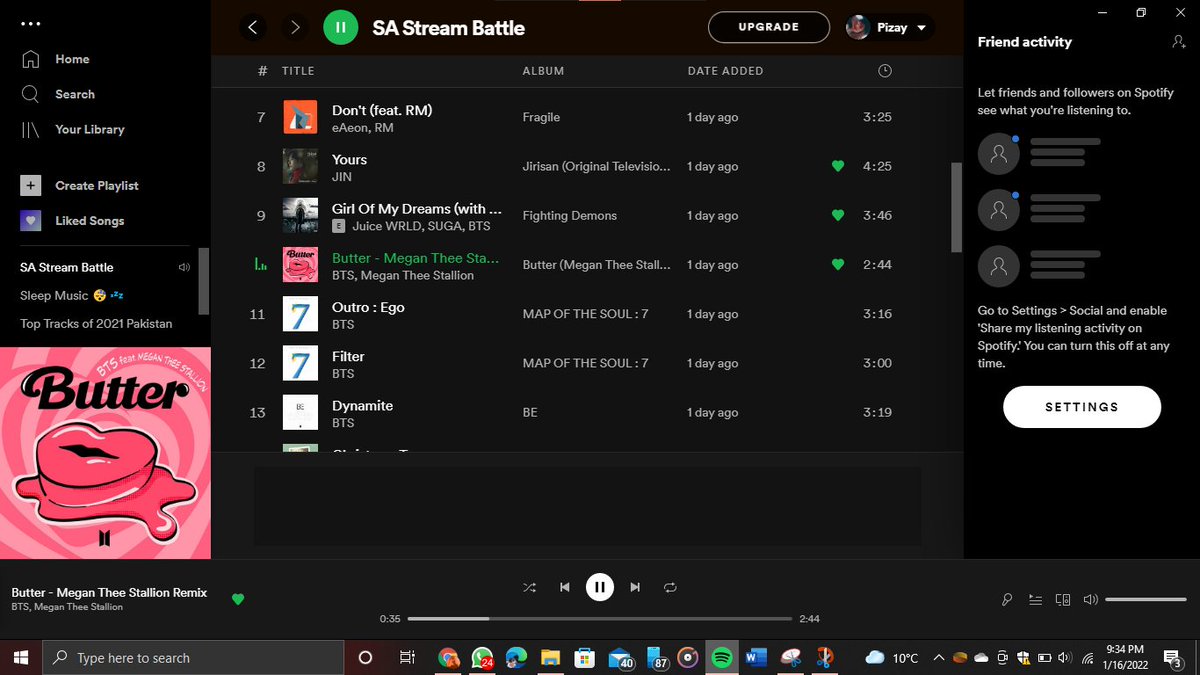Screen dimensions: 1200x675
Task: Click the UPGRADE button
Action: pyautogui.click(x=769, y=28)
